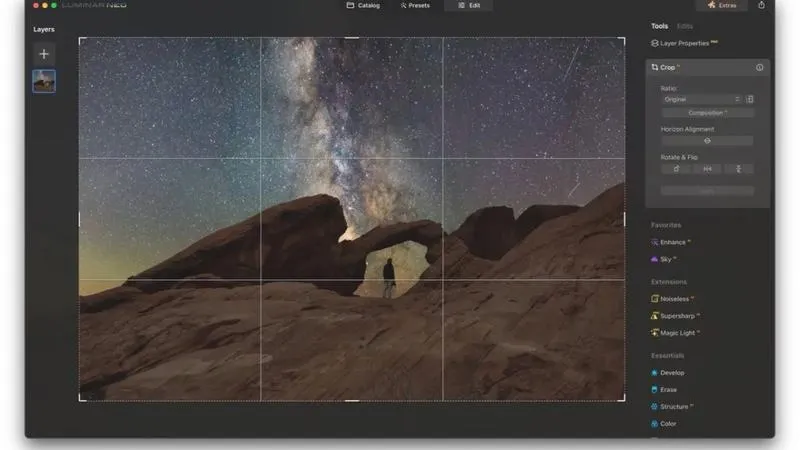
Task: Click the Horizon Alignment button
Action: click(x=708, y=141)
